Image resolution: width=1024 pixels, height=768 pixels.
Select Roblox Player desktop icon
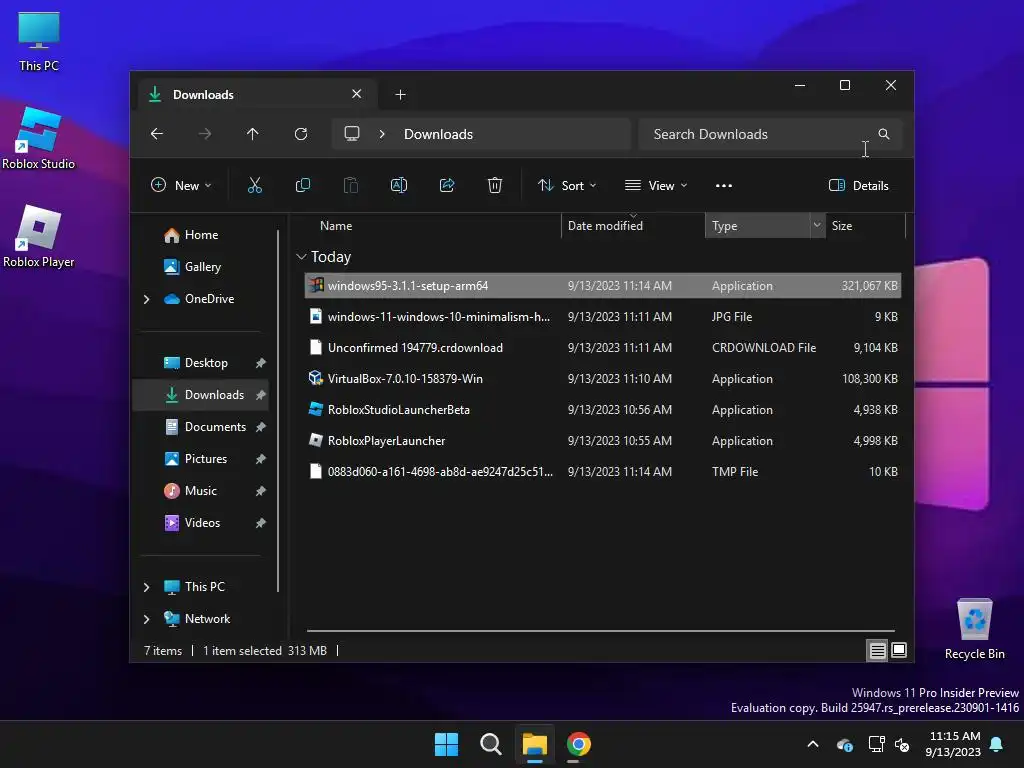click(x=39, y=236)
